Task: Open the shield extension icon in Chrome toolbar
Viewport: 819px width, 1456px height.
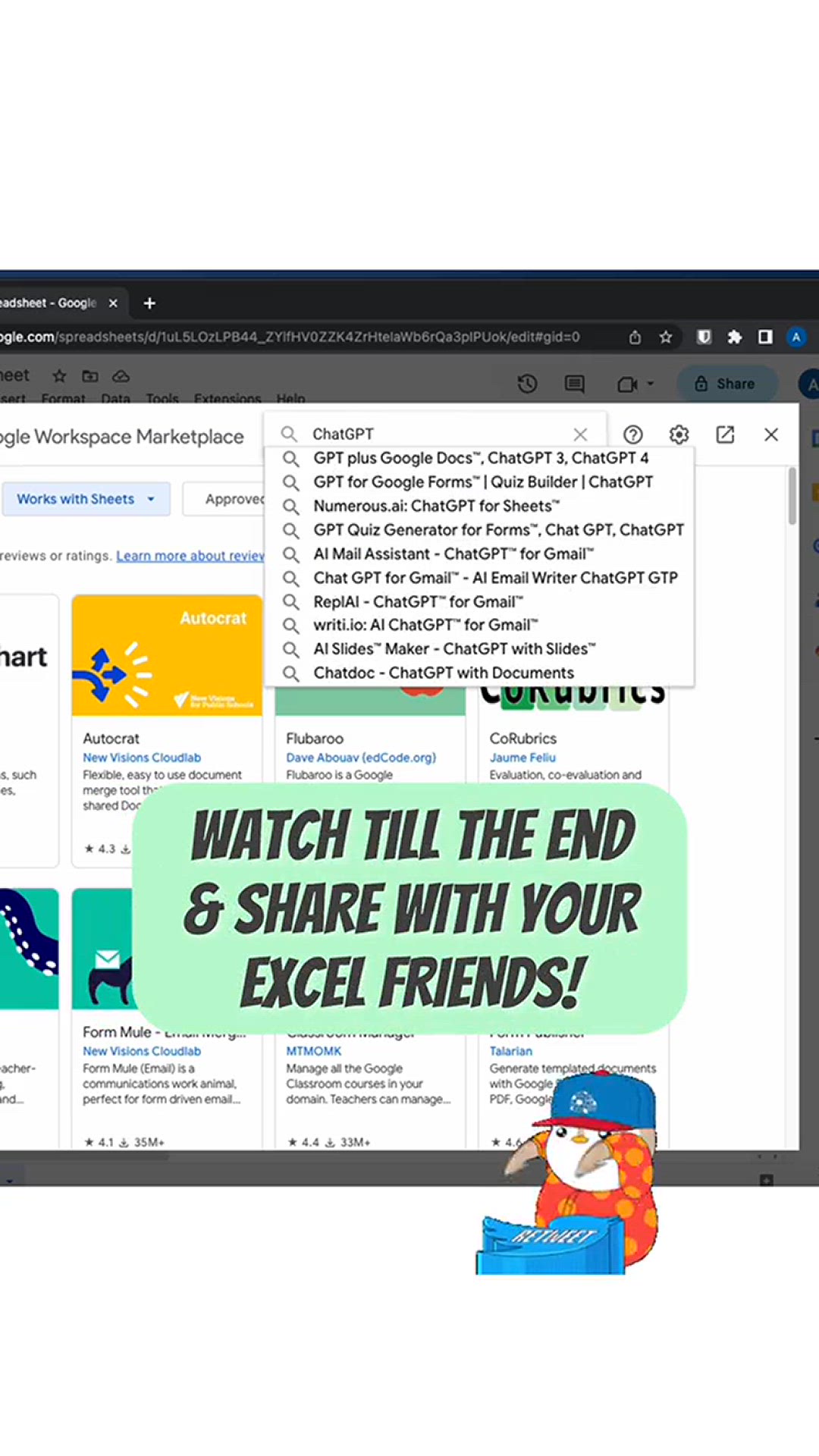Action: [x=704, y=337]
